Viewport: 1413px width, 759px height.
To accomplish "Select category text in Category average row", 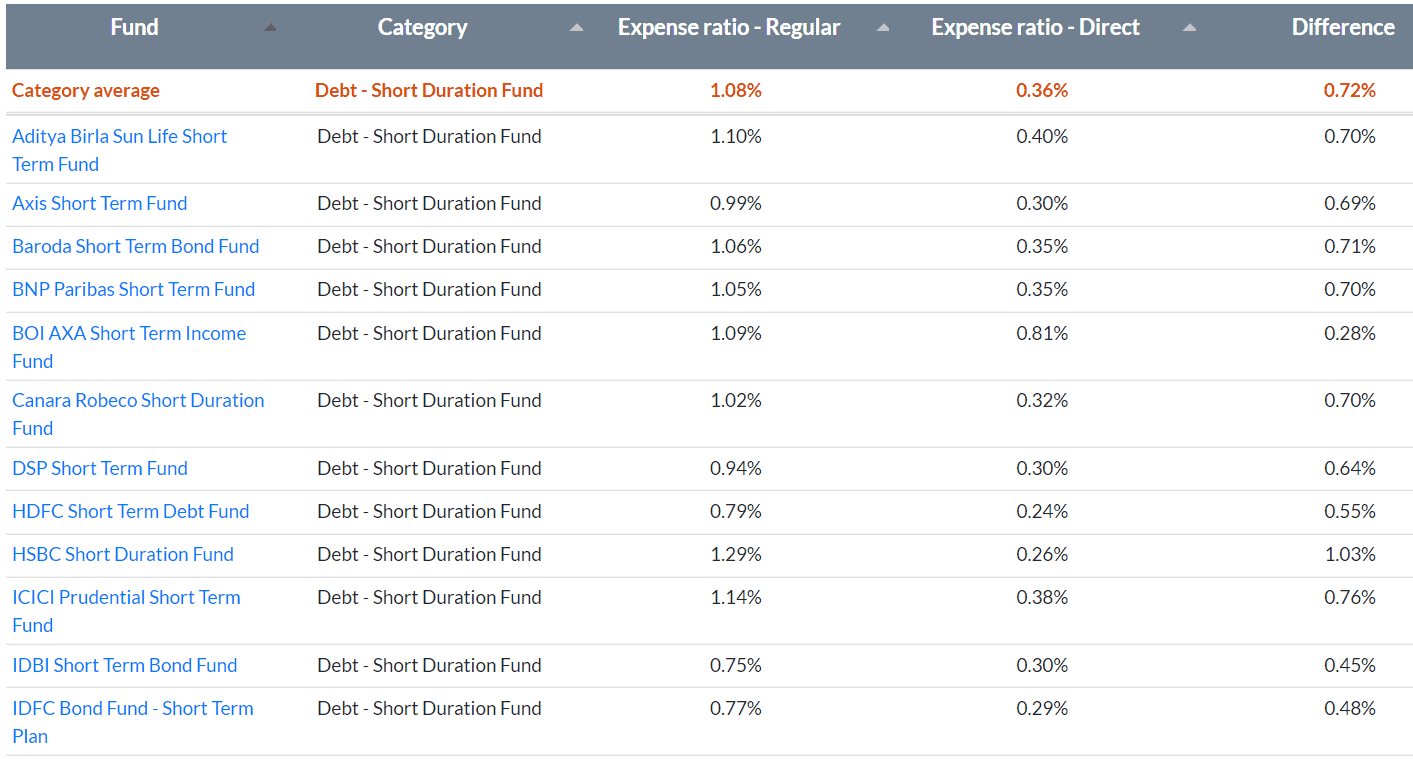I will [429, 90].
